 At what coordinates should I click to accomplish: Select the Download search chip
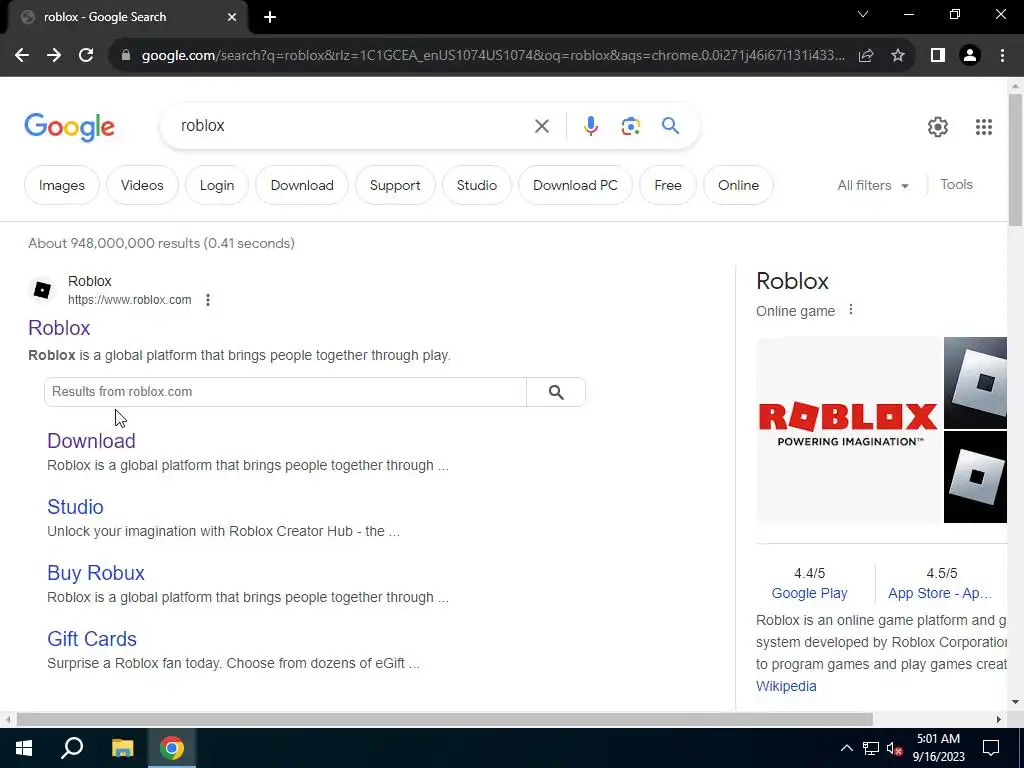coord(302,185)
